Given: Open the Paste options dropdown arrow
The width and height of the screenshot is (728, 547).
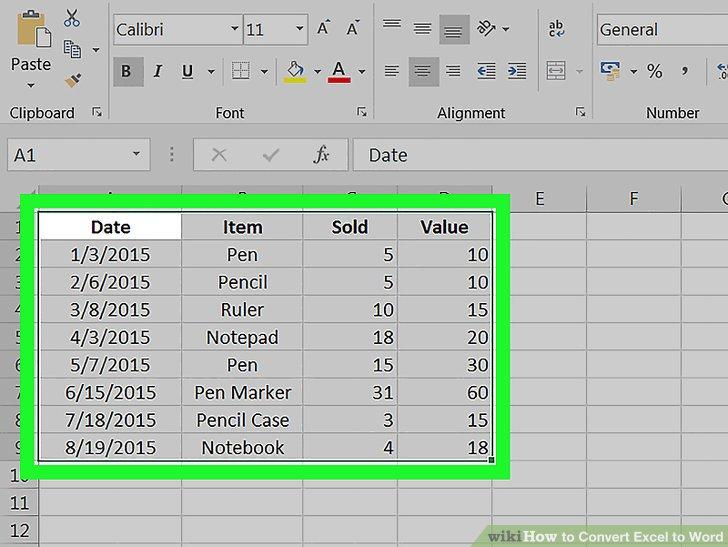Looking at the screenshot, I should (31, 85).
